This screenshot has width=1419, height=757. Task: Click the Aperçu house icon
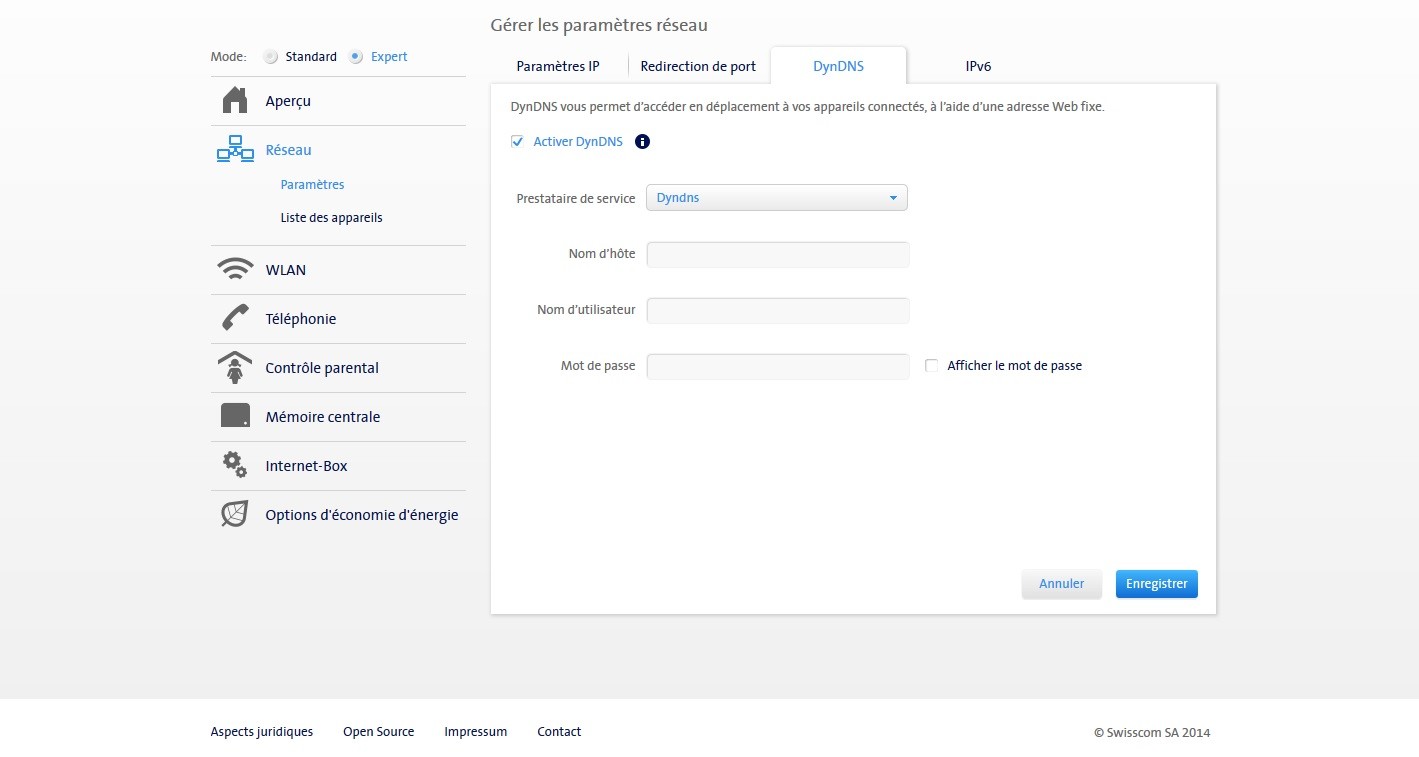point(235,101)
